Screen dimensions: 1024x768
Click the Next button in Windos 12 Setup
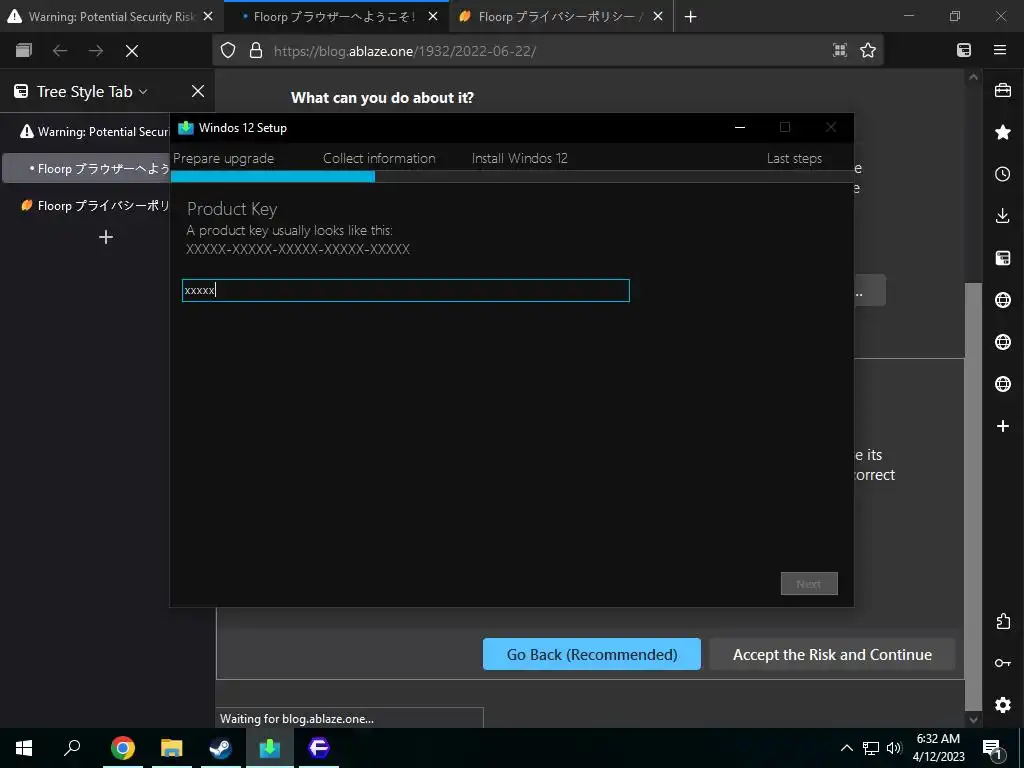tap(809, 584)
